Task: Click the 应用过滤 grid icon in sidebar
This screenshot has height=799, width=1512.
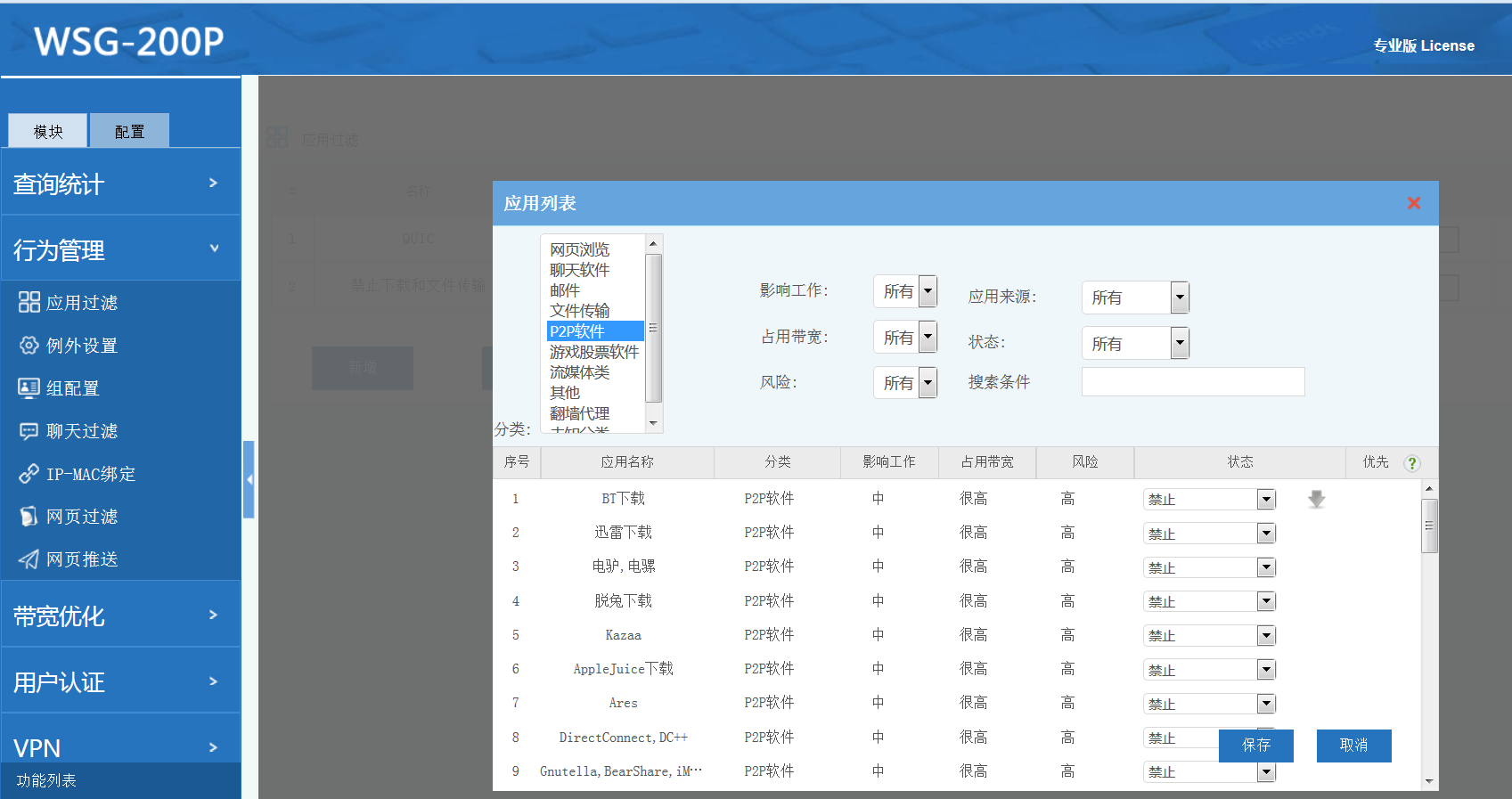Action: click(x=29, y=302)
